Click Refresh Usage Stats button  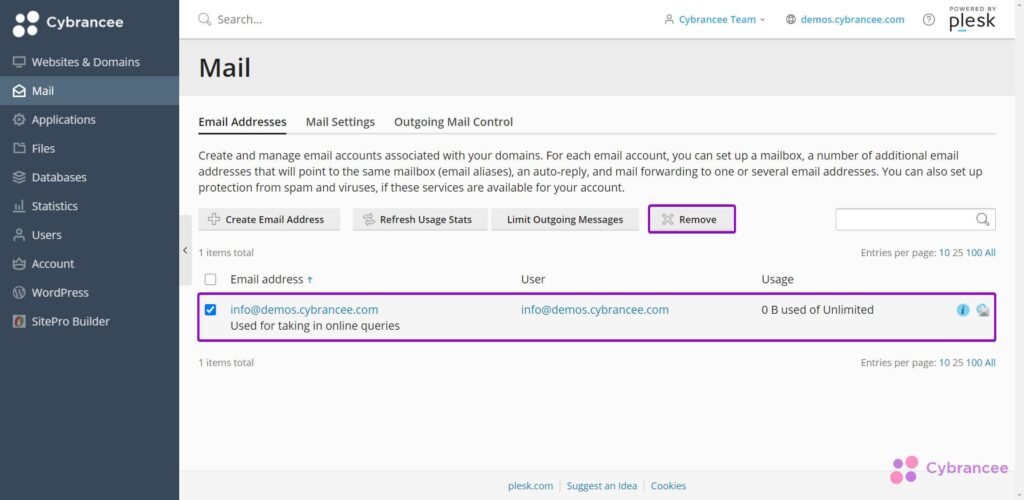[420, 219]
